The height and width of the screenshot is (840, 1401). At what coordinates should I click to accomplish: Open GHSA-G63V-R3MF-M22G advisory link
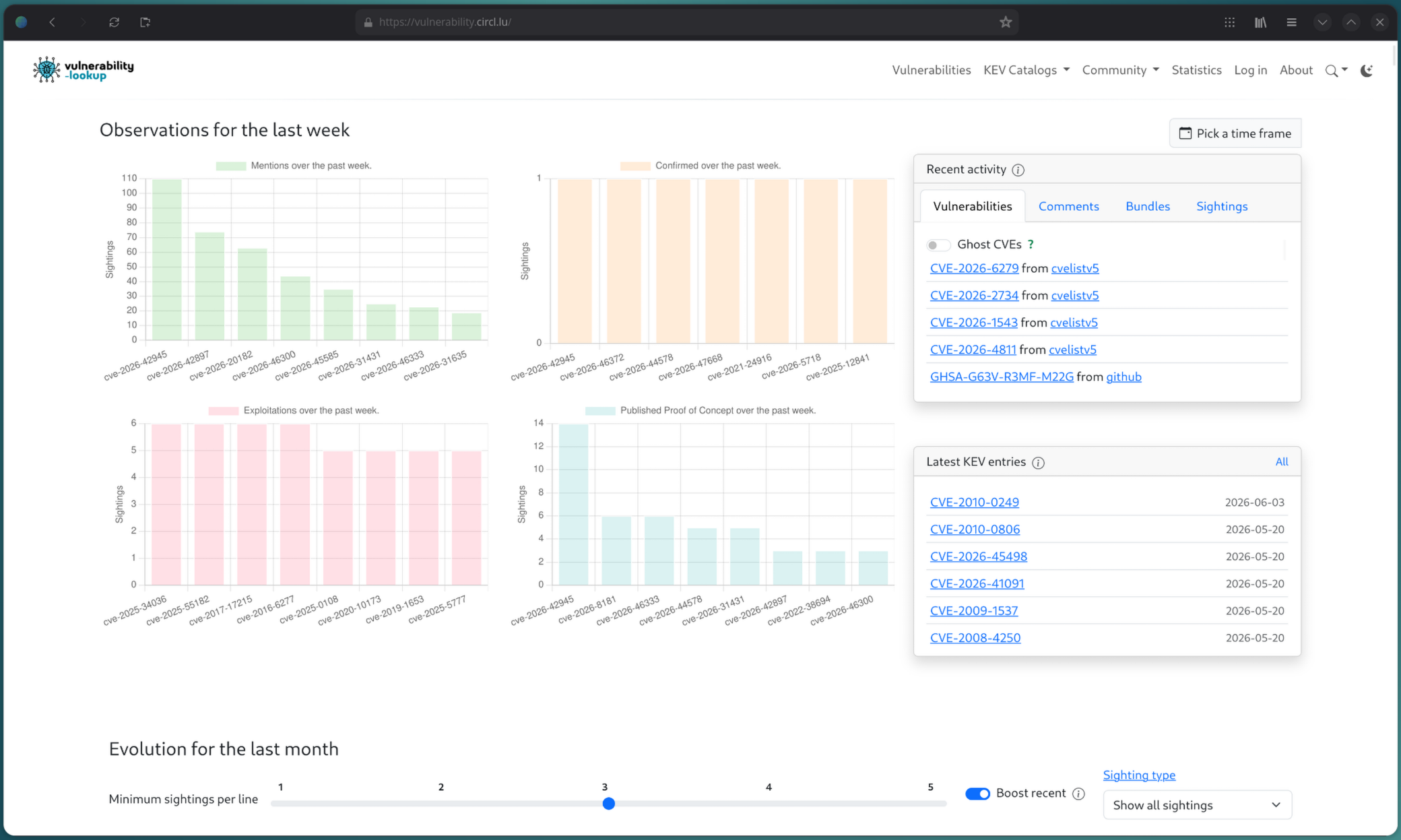click(1002, 377)
